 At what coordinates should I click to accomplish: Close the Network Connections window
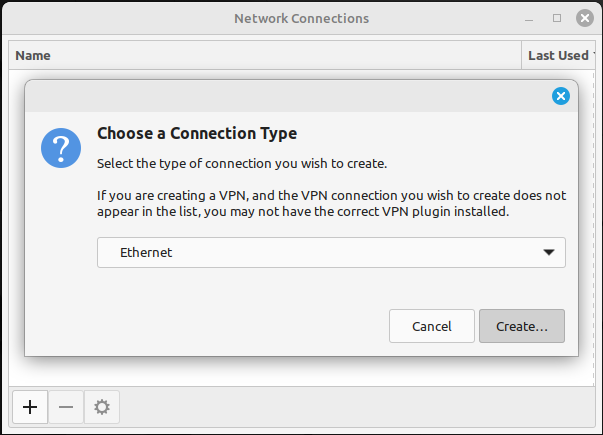[585, 18]
